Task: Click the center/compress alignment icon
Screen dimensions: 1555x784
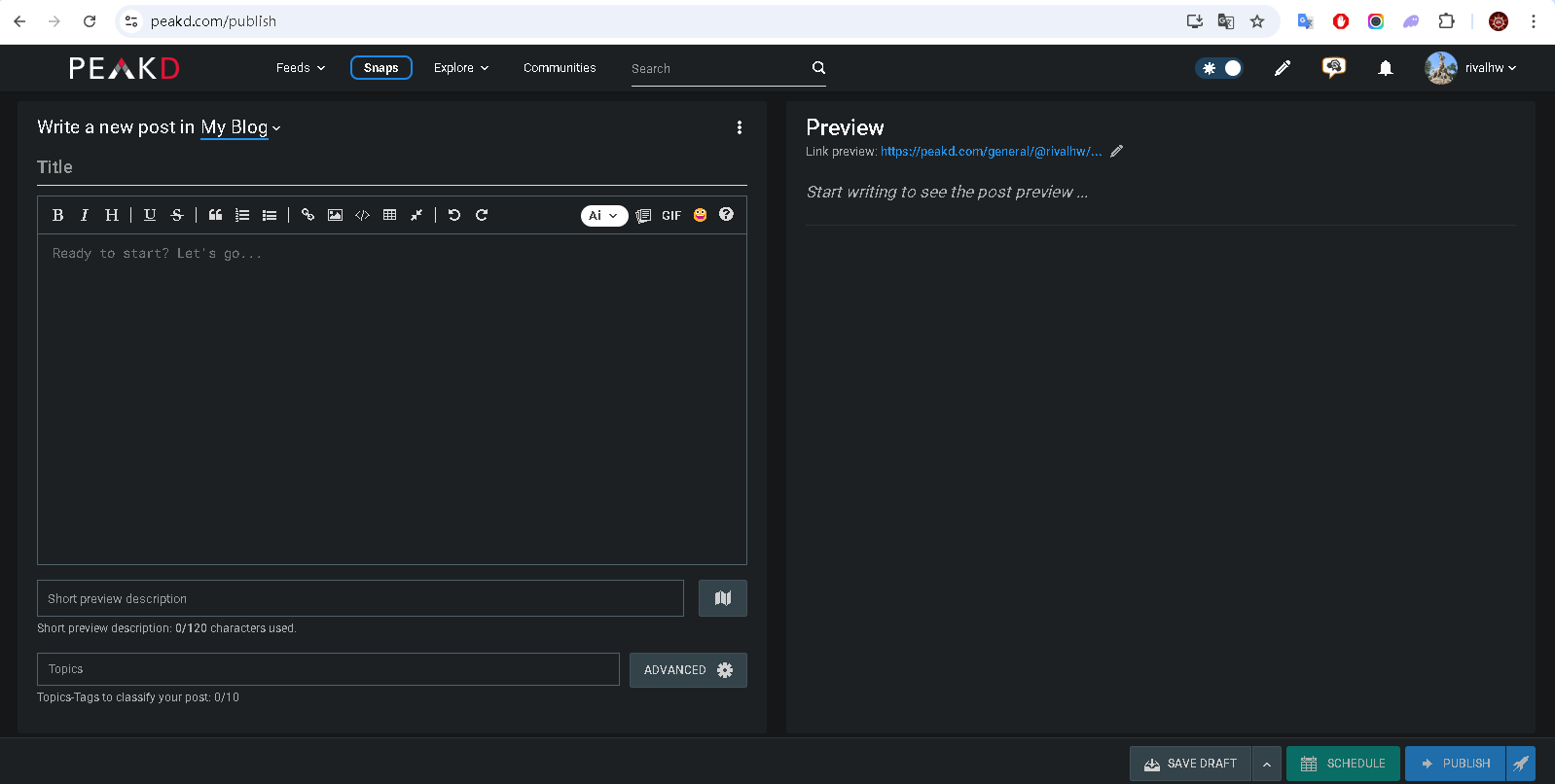Action: coord(416,215)
